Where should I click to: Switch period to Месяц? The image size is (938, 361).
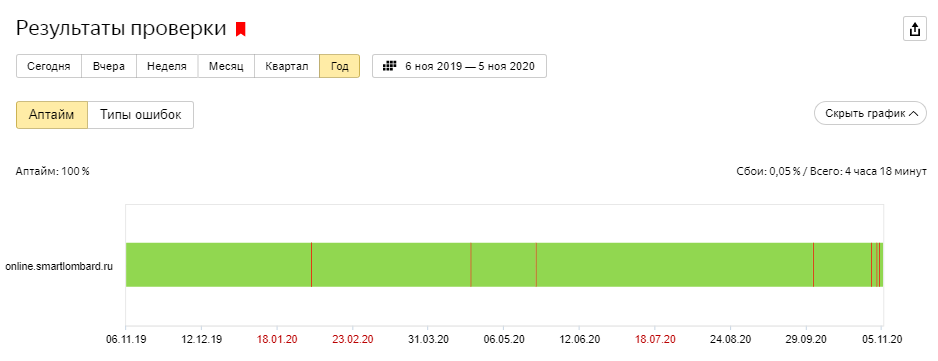pyautogui.click(x=226, y=66)
